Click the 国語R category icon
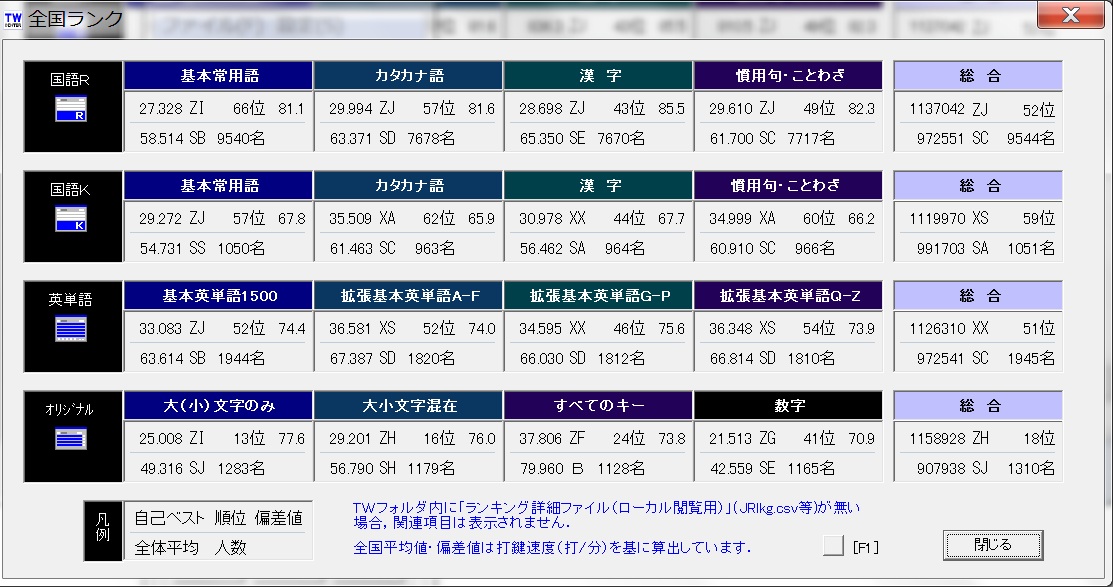Image resolution: width=1113 pixels, height=587 pixels. click(71, 109)
